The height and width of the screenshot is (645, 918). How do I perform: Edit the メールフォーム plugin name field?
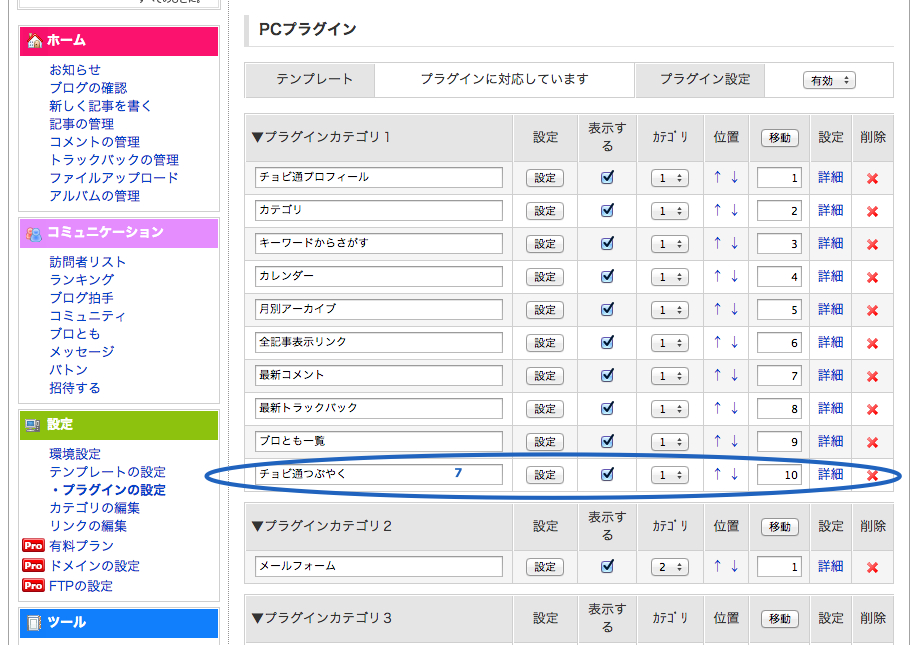pos(379,566)
